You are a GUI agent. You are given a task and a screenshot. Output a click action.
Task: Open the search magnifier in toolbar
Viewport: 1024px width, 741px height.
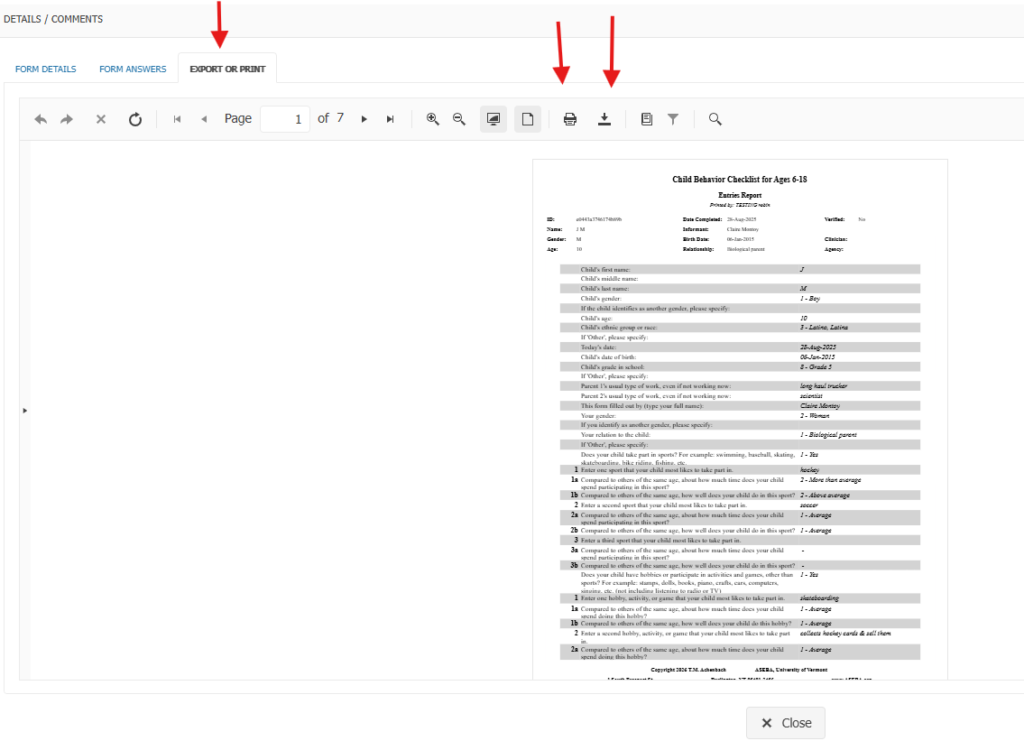715,119
